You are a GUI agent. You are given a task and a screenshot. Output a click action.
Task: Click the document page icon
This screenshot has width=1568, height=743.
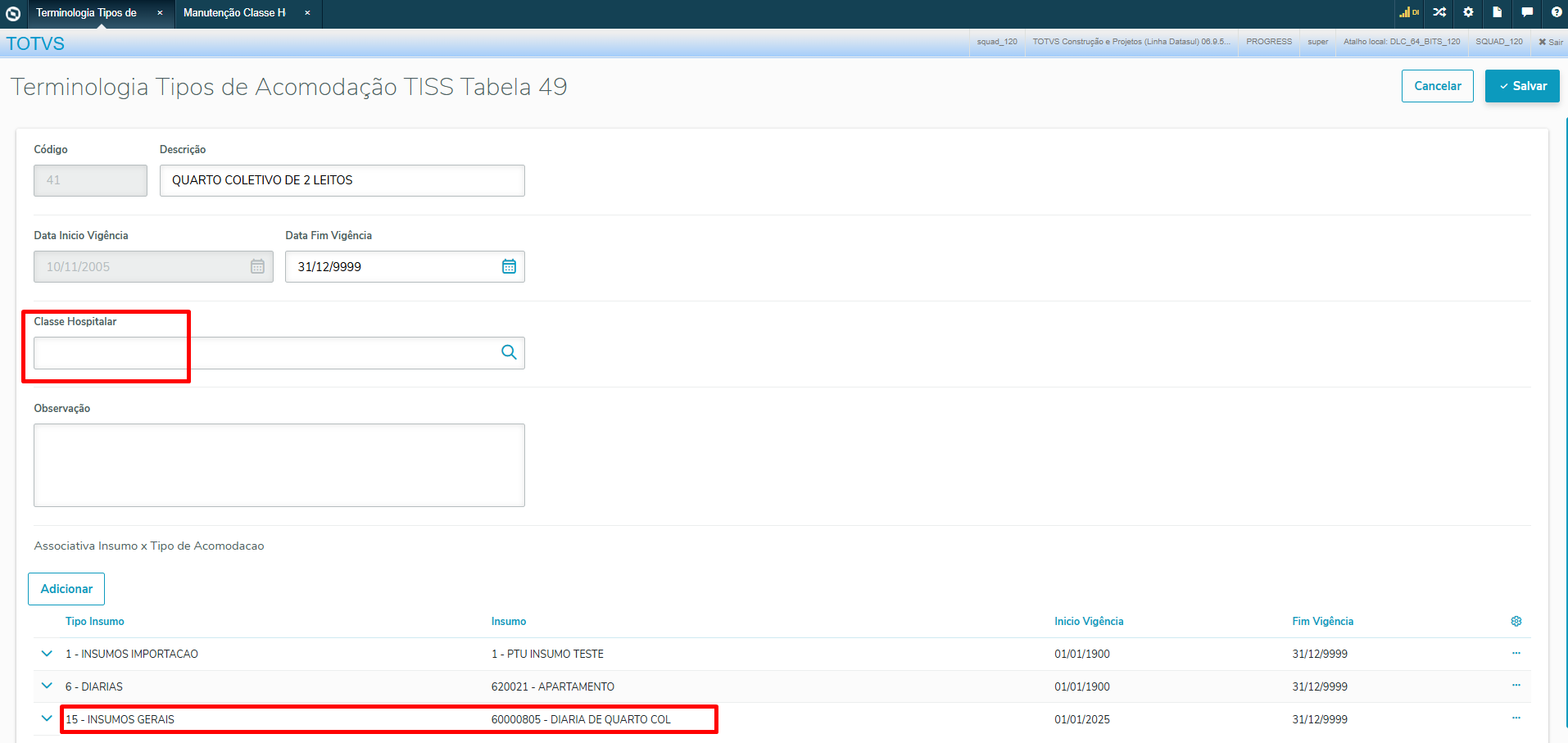1498,12
